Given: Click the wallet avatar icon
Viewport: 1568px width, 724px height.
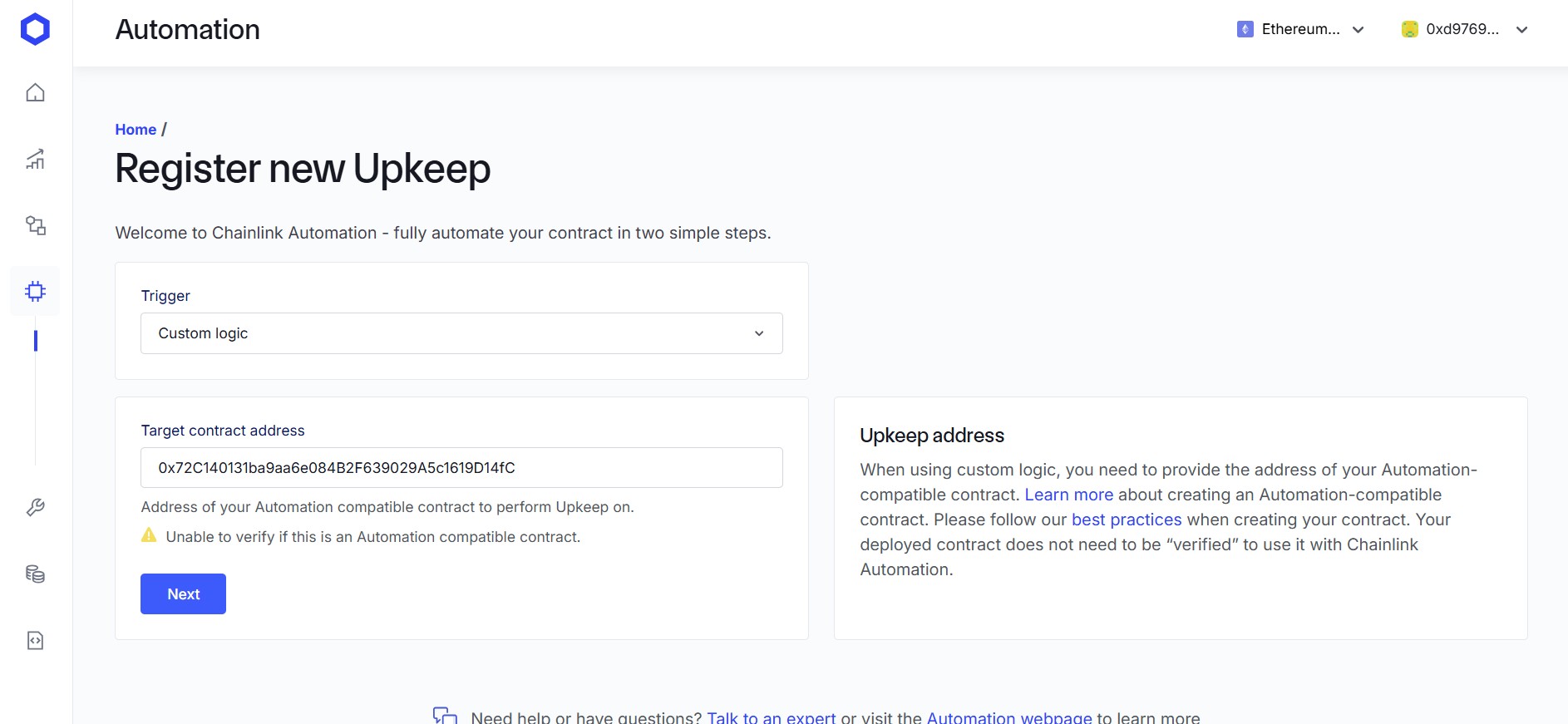Looking at the screenshot, I should 1409,29.
